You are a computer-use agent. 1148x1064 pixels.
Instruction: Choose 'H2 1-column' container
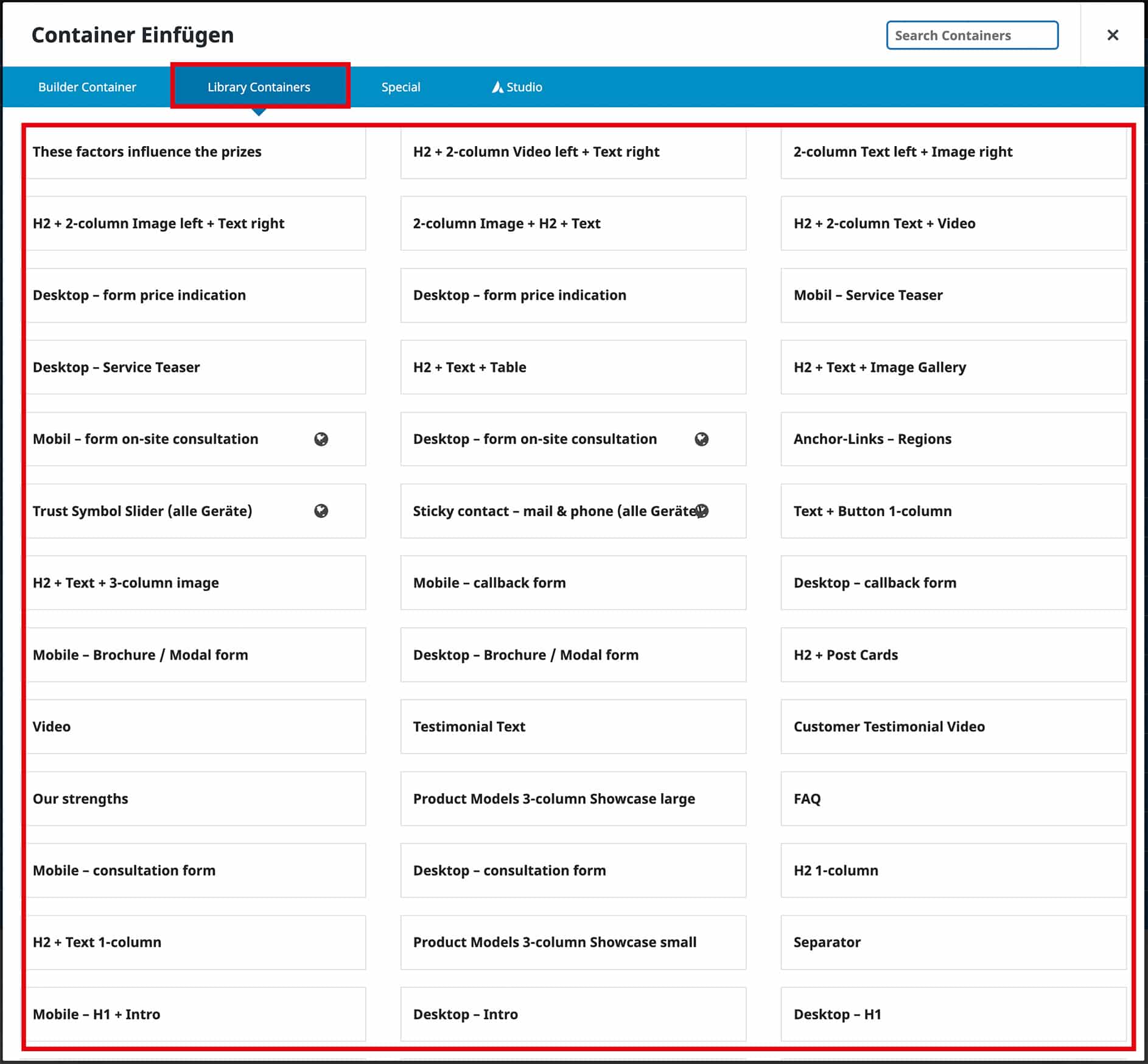click(x=954, y=870)
